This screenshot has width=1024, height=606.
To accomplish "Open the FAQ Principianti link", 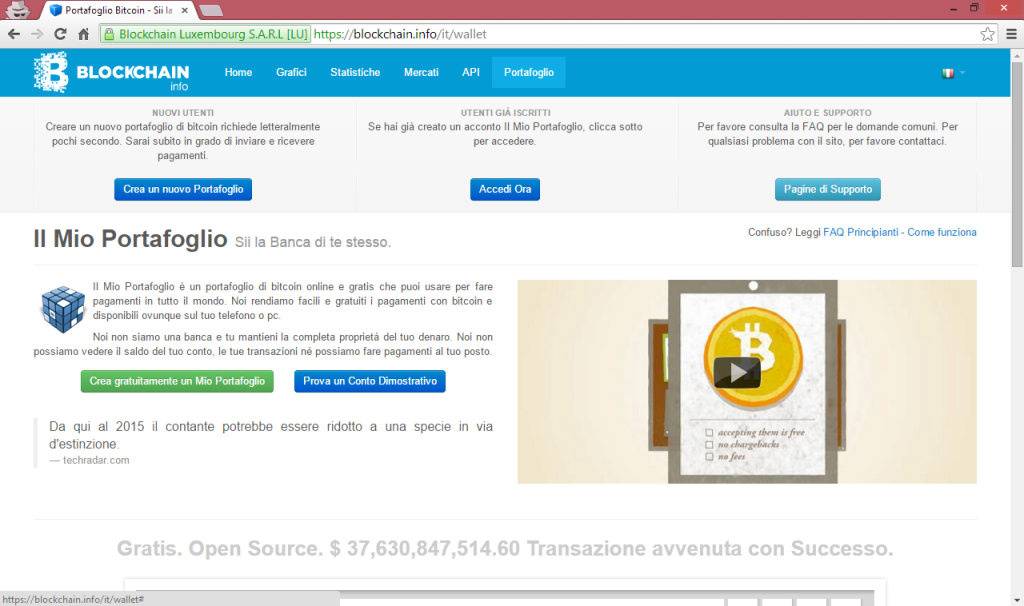I will tap(861, 232).
